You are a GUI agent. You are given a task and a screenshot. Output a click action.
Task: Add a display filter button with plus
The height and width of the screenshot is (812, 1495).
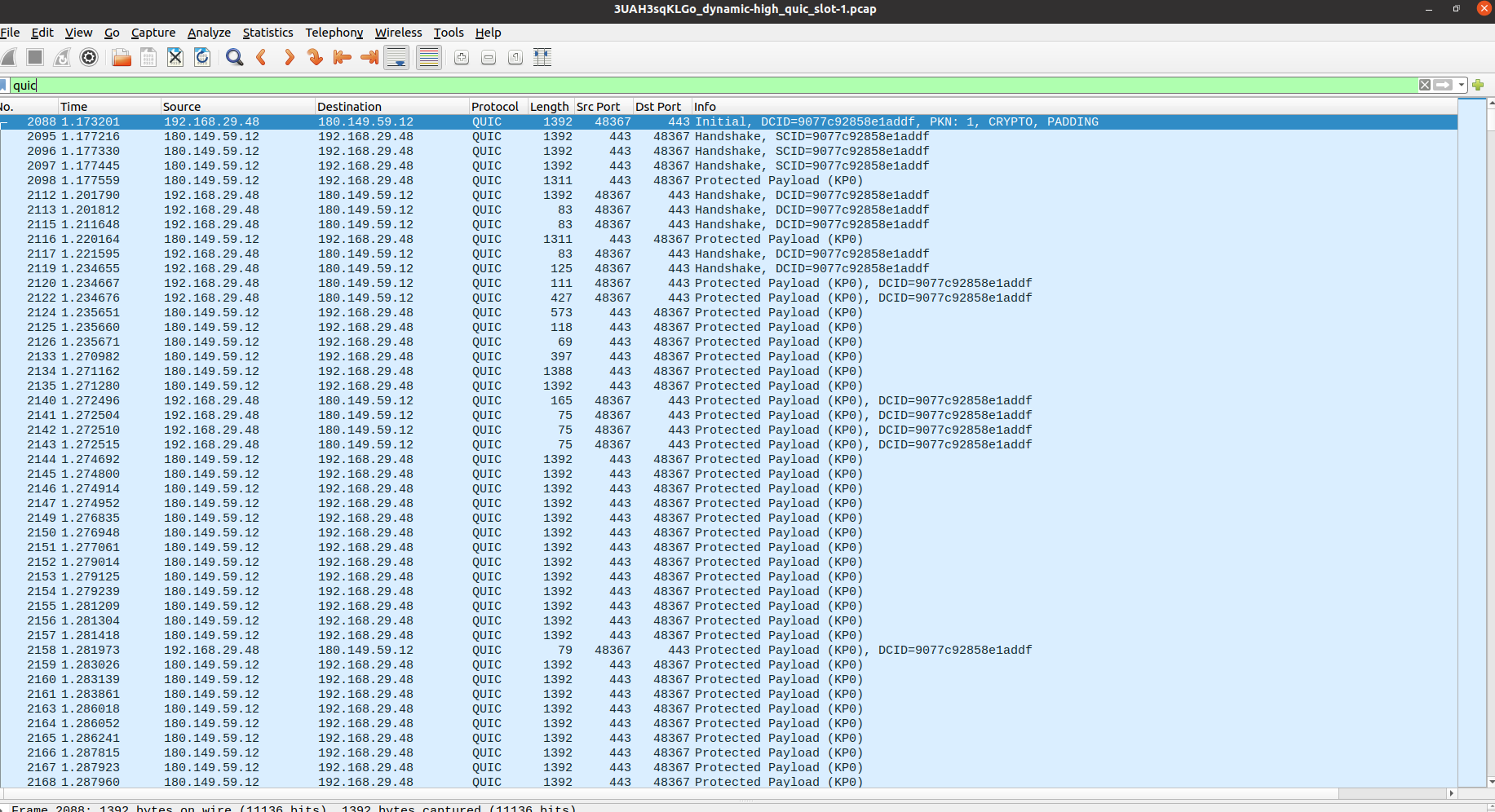click(x=1478, y=86)
